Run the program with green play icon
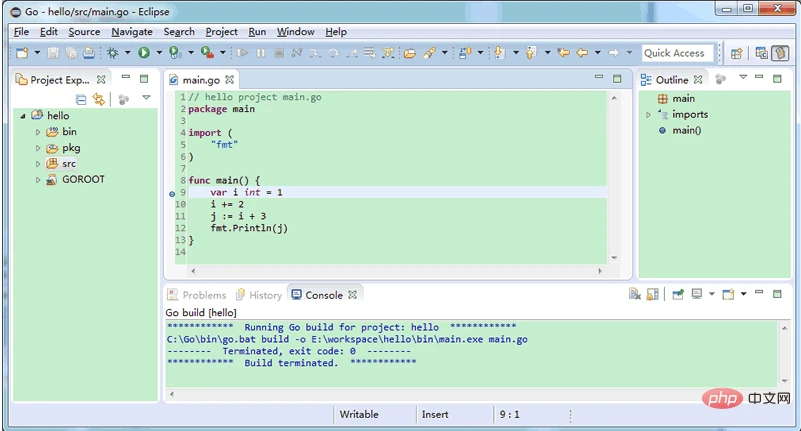Screen dimensions: 801x431 144,53
